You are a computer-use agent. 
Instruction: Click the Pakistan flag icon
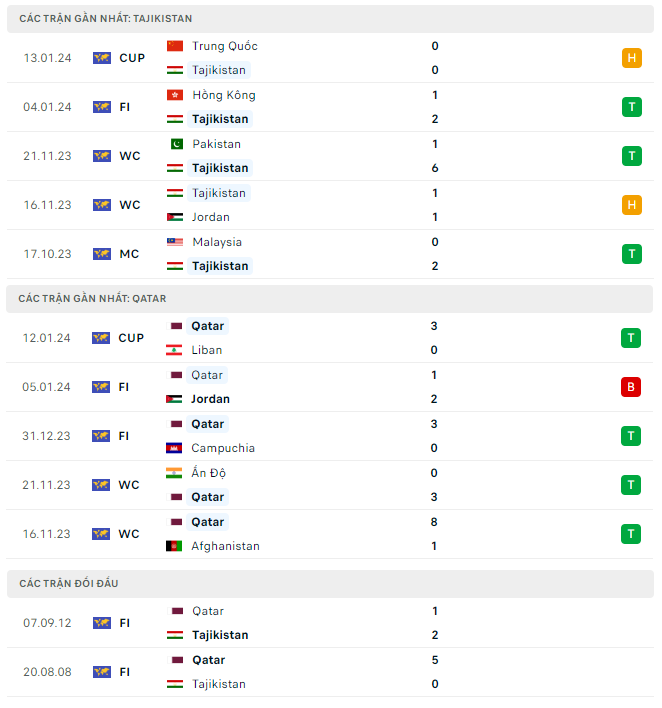pos(175,144)
